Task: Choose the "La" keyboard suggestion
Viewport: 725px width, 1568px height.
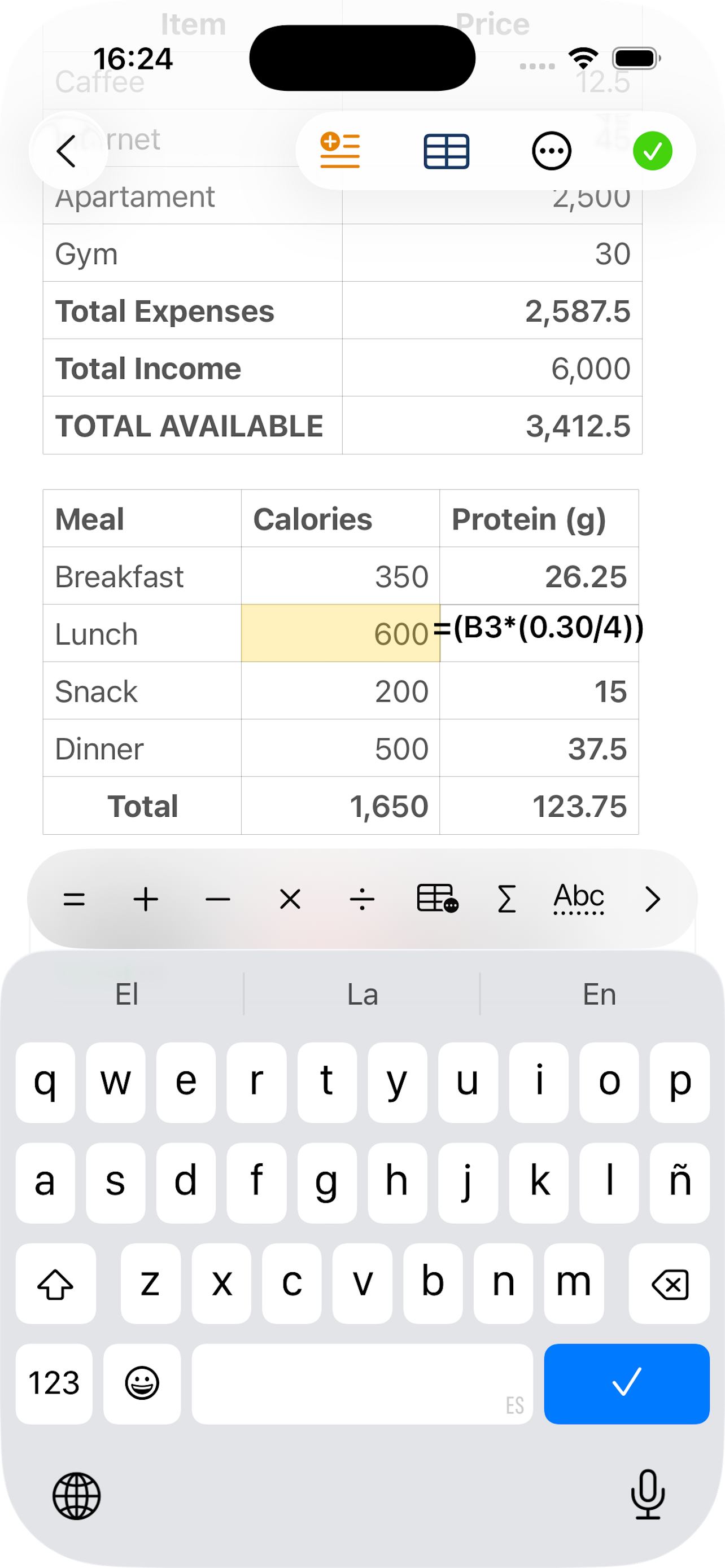Action: [362, 995]
